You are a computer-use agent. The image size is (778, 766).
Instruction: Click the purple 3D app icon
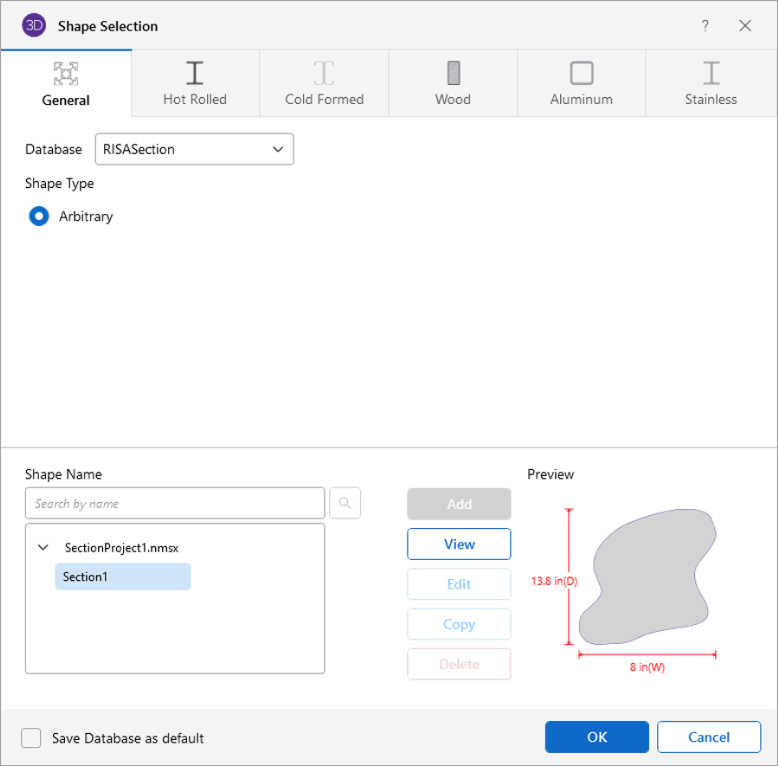[34, 26]
